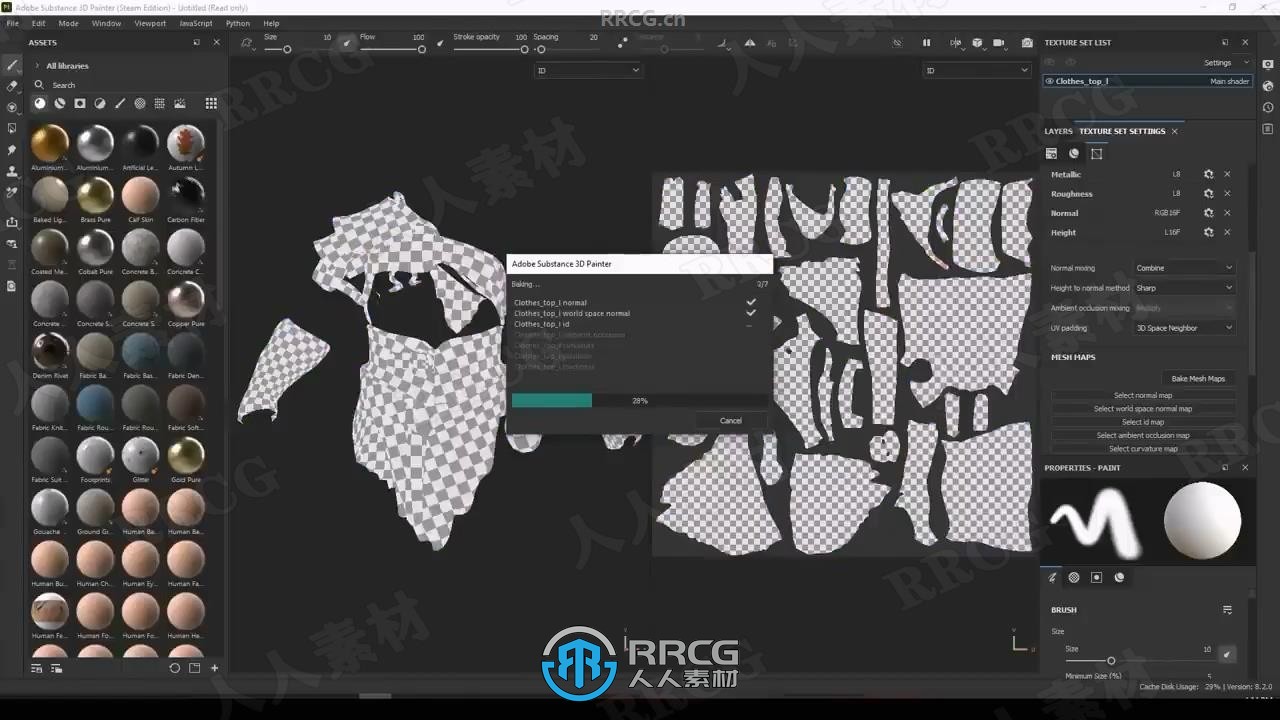The height and width of the screenshot is (720, 1280).
Task: Select the Smudge tool
Action: click(12, 150)
